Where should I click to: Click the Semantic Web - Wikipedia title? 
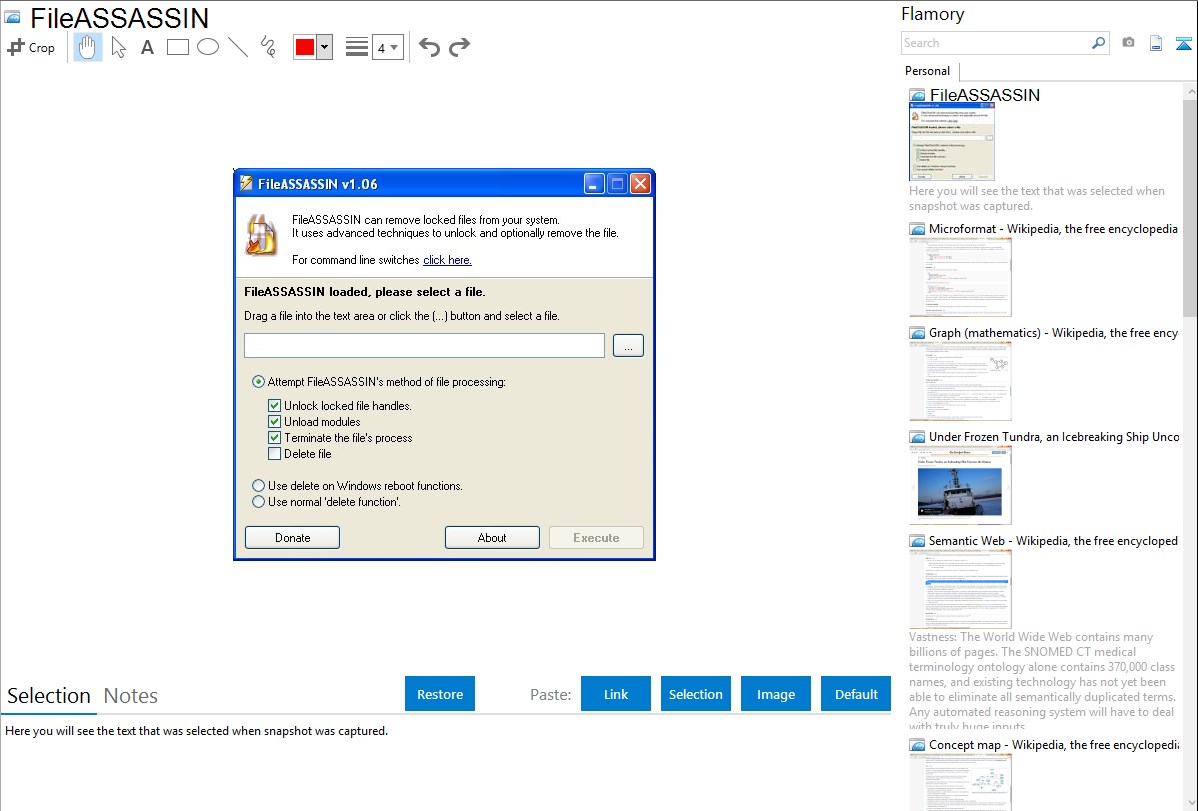1053,540
